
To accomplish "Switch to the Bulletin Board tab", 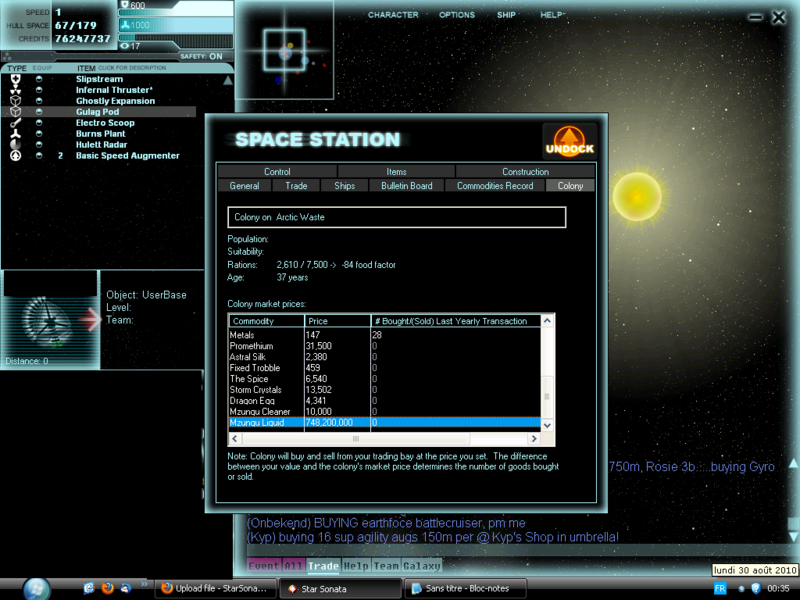I will pyautogui.click(x=406, y=186).
